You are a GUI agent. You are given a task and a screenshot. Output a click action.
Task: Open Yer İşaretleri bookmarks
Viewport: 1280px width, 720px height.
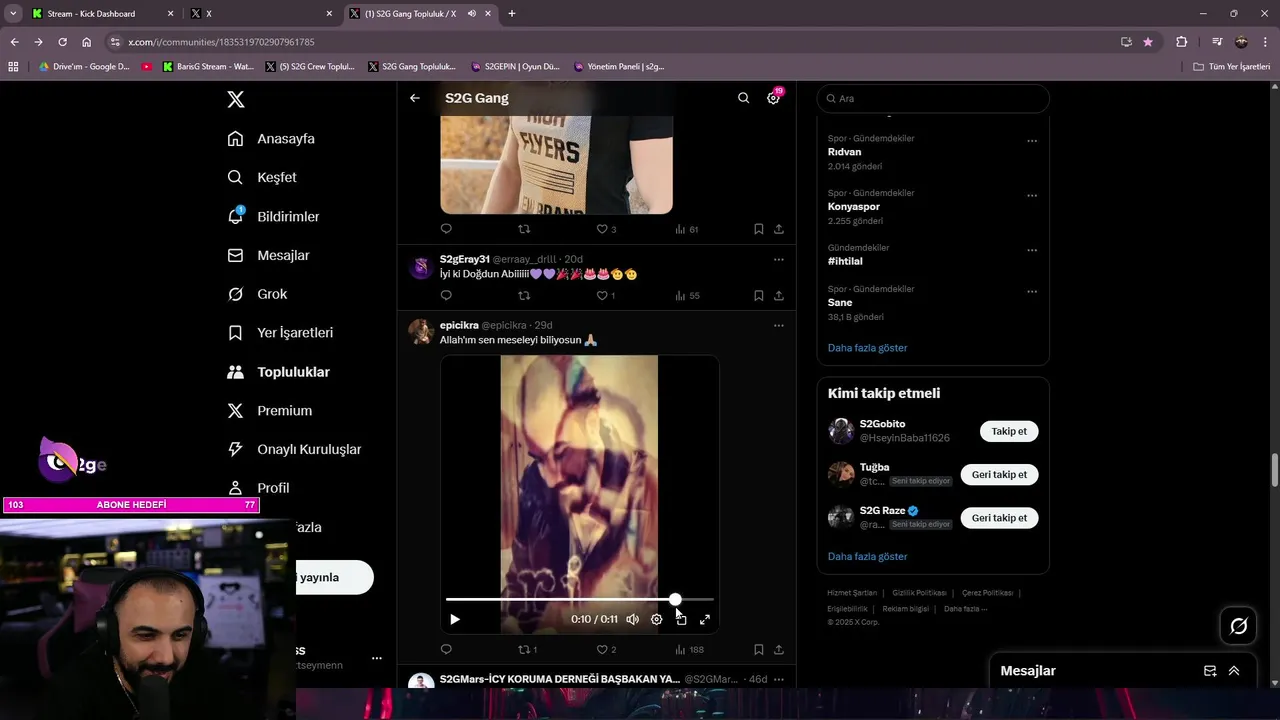point(280,333)
